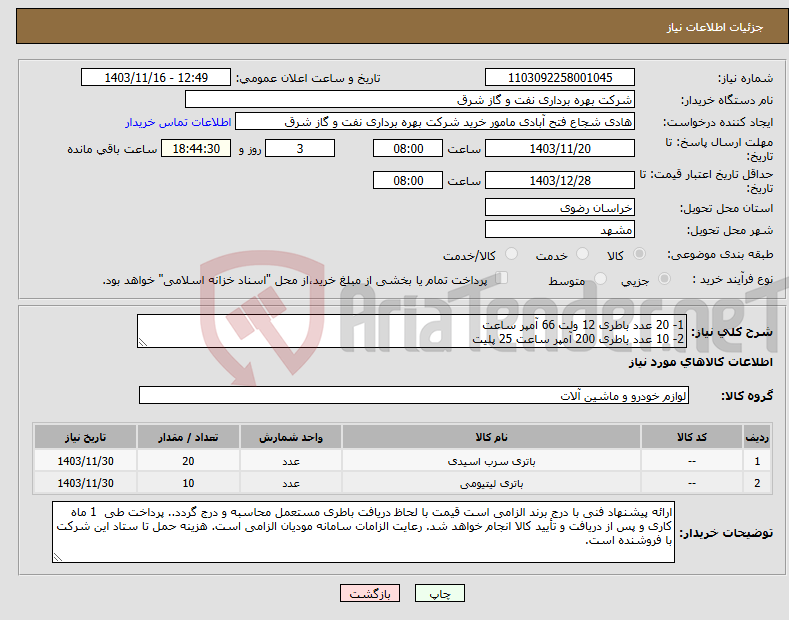Select the خدمت radio button
789x620 pixels.
click(582, 254)
